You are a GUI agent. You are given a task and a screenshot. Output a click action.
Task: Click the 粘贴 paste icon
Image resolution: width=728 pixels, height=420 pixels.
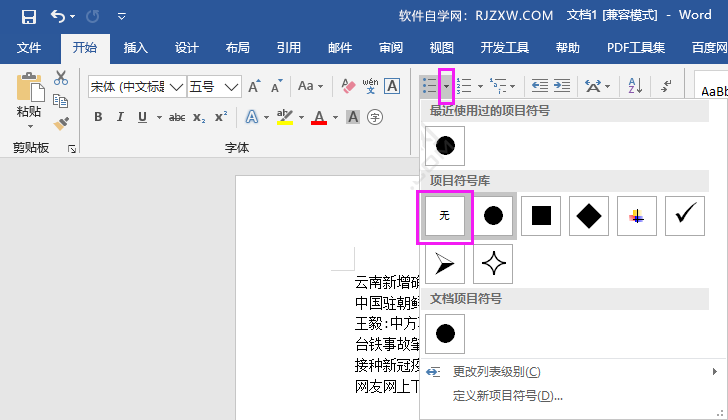tap(30, 87)
